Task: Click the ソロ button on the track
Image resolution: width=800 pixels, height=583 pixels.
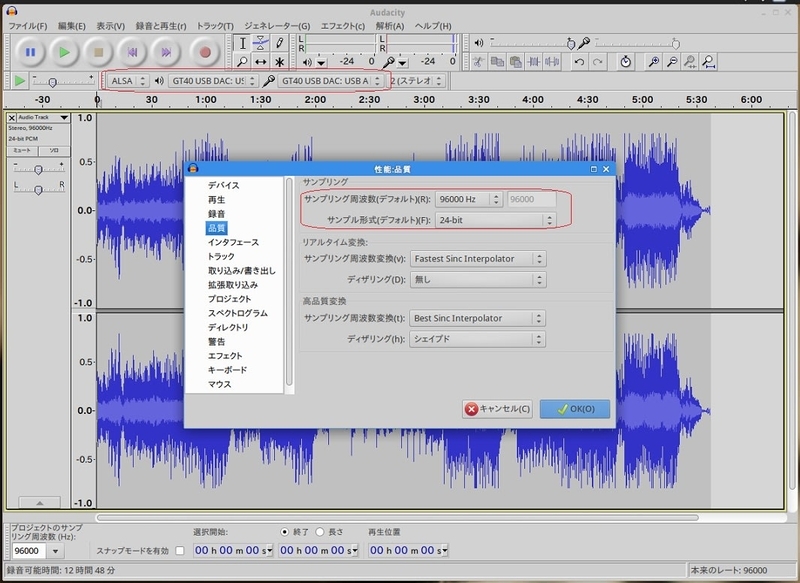Action: 54,150
